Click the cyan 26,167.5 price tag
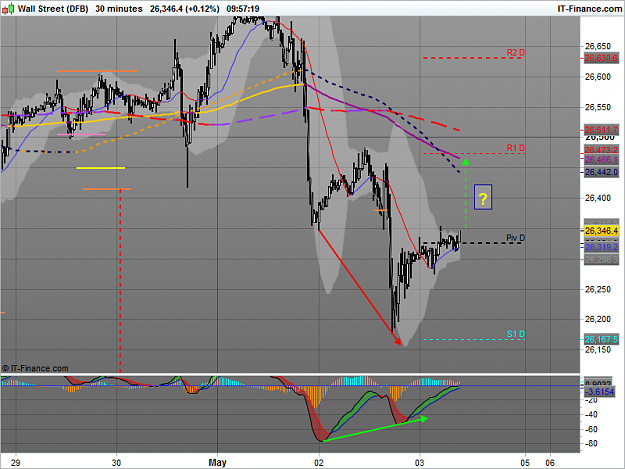Image resolution: width=625 pixels, height=469 pixels. [x=601, y=339]
